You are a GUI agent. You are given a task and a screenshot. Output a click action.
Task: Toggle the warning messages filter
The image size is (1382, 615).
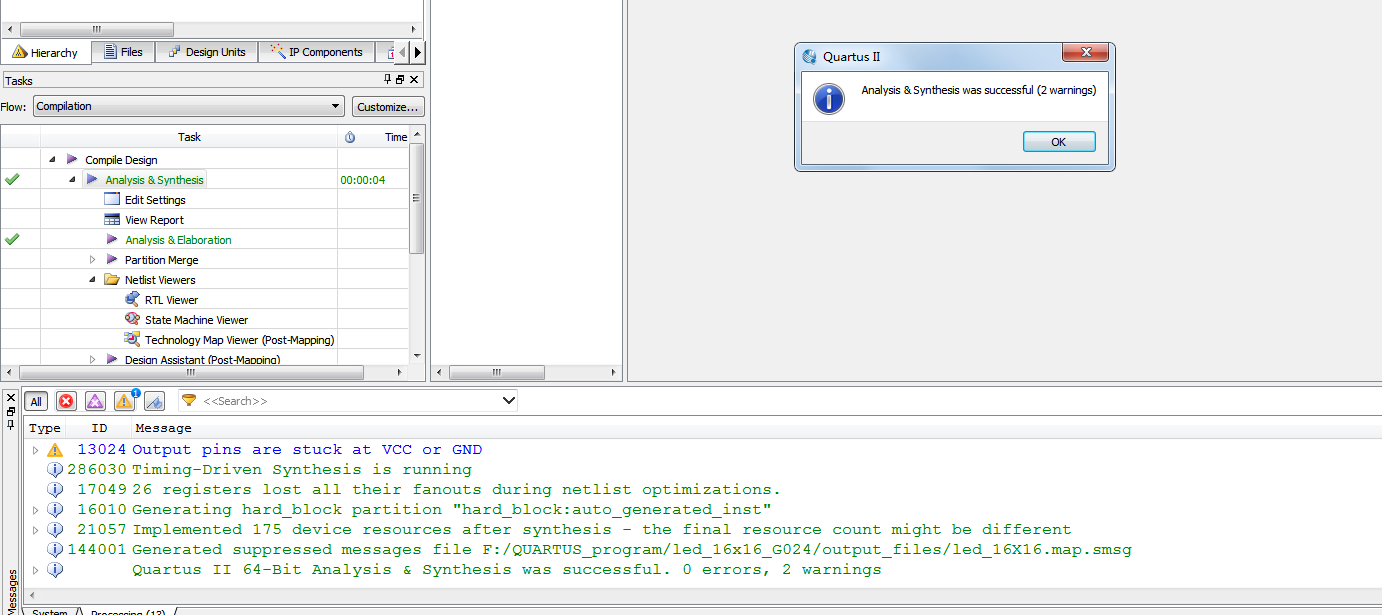pyautogui.click(x=125, y=401)
